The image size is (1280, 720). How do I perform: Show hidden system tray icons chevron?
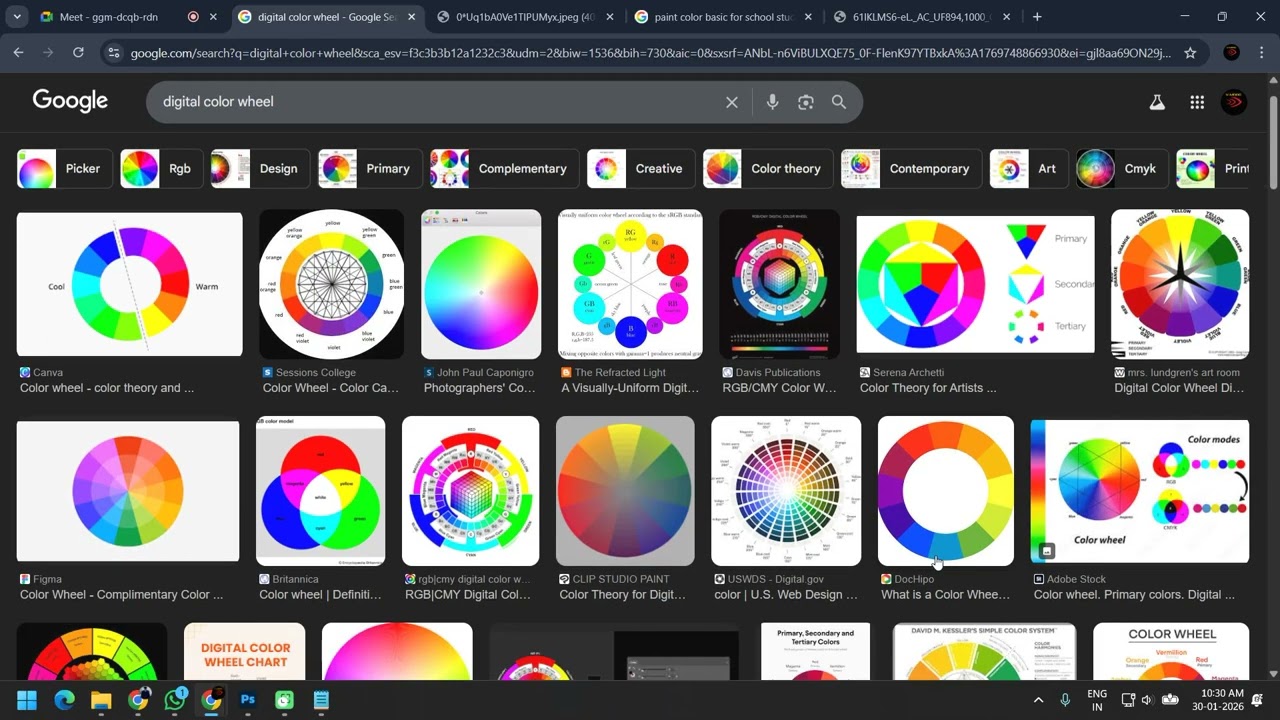1038,700
